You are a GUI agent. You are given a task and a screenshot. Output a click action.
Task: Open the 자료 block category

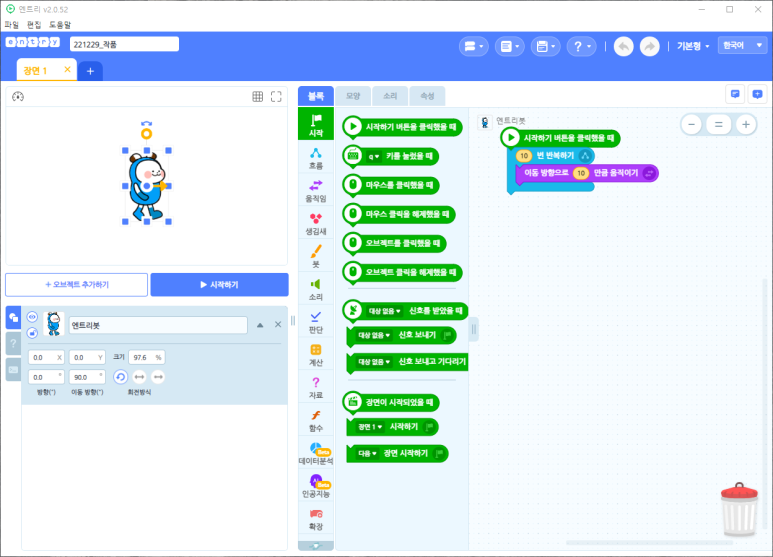(316, 387)
